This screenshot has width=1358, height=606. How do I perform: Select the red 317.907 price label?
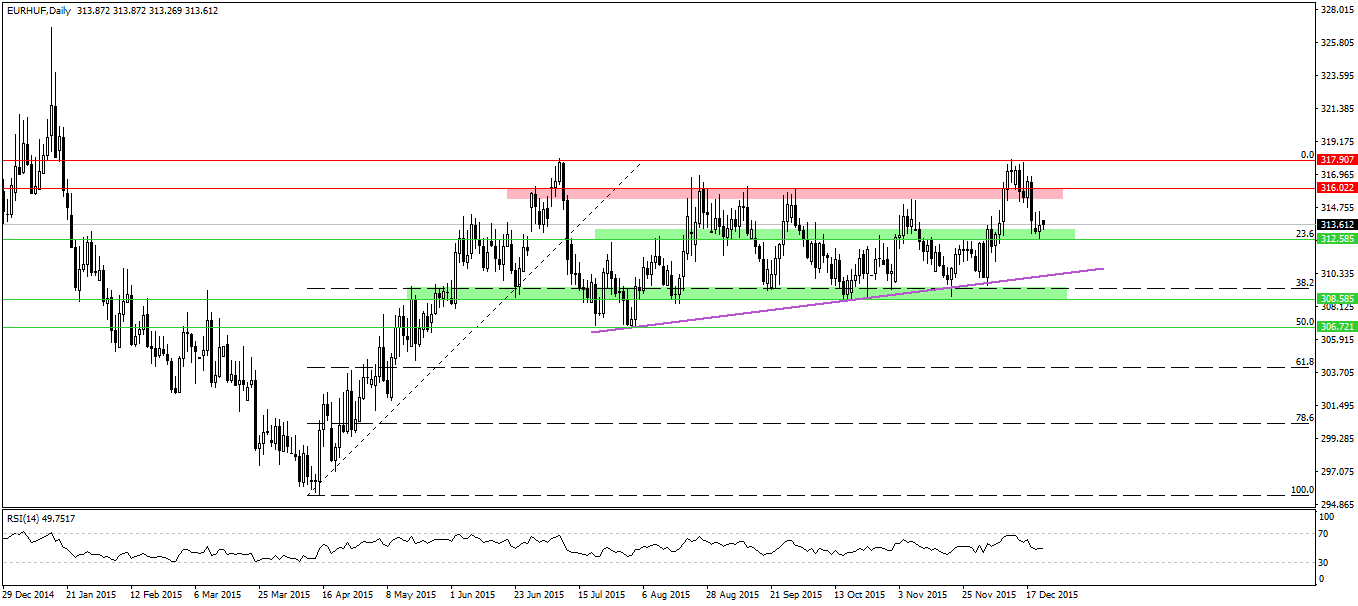pos(1335,160)
